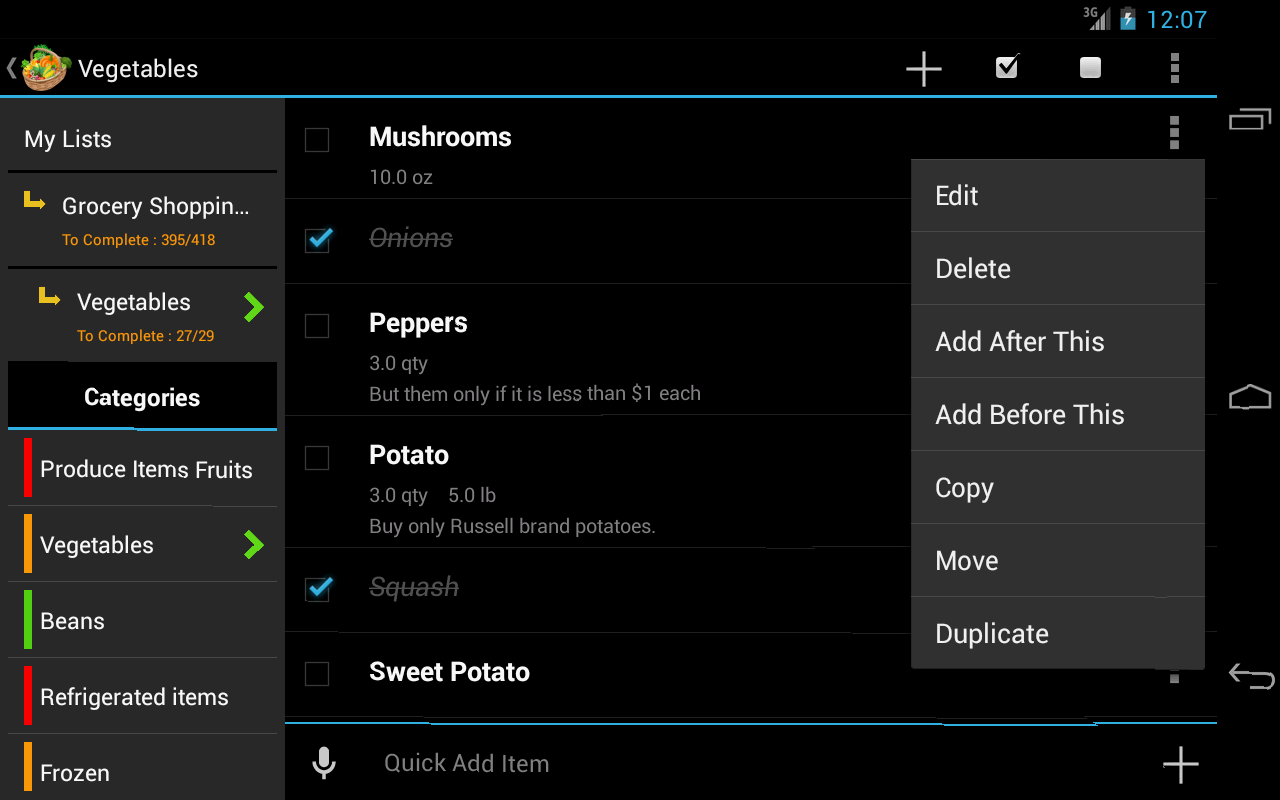Open the Mushrooms item's three-dot menu
The image size is (1280, 800).
click(1174, 132)
